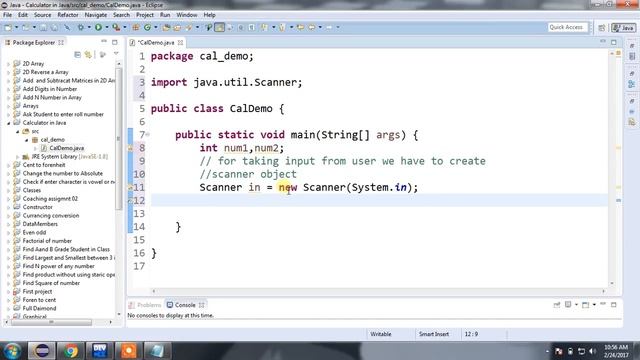This screenshot has width=640, height=360.
Task: Click Collapse All in Package Explorer
Action: (x=77, y=54)
